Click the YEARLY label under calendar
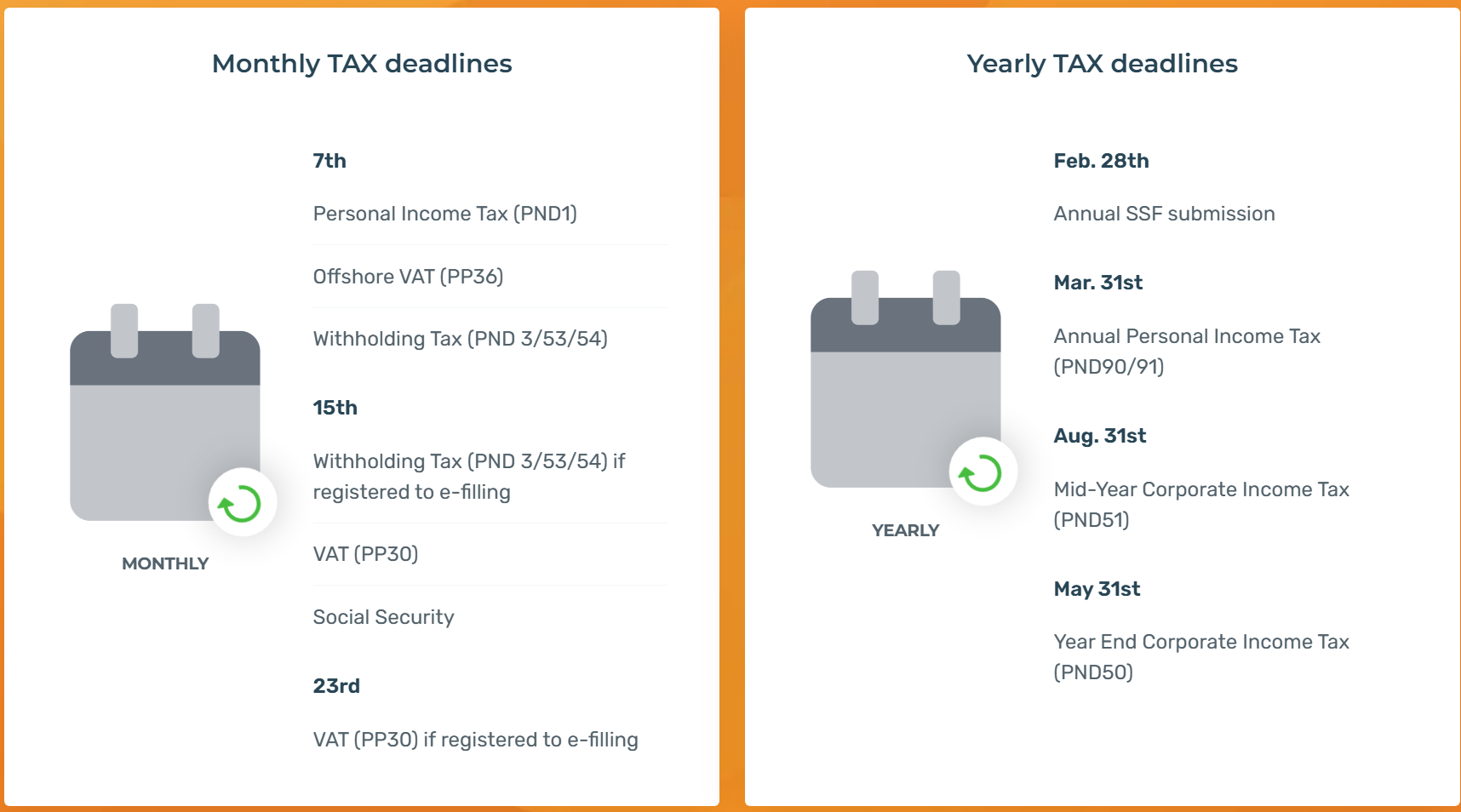1461x812 pixels. point(905,530)
